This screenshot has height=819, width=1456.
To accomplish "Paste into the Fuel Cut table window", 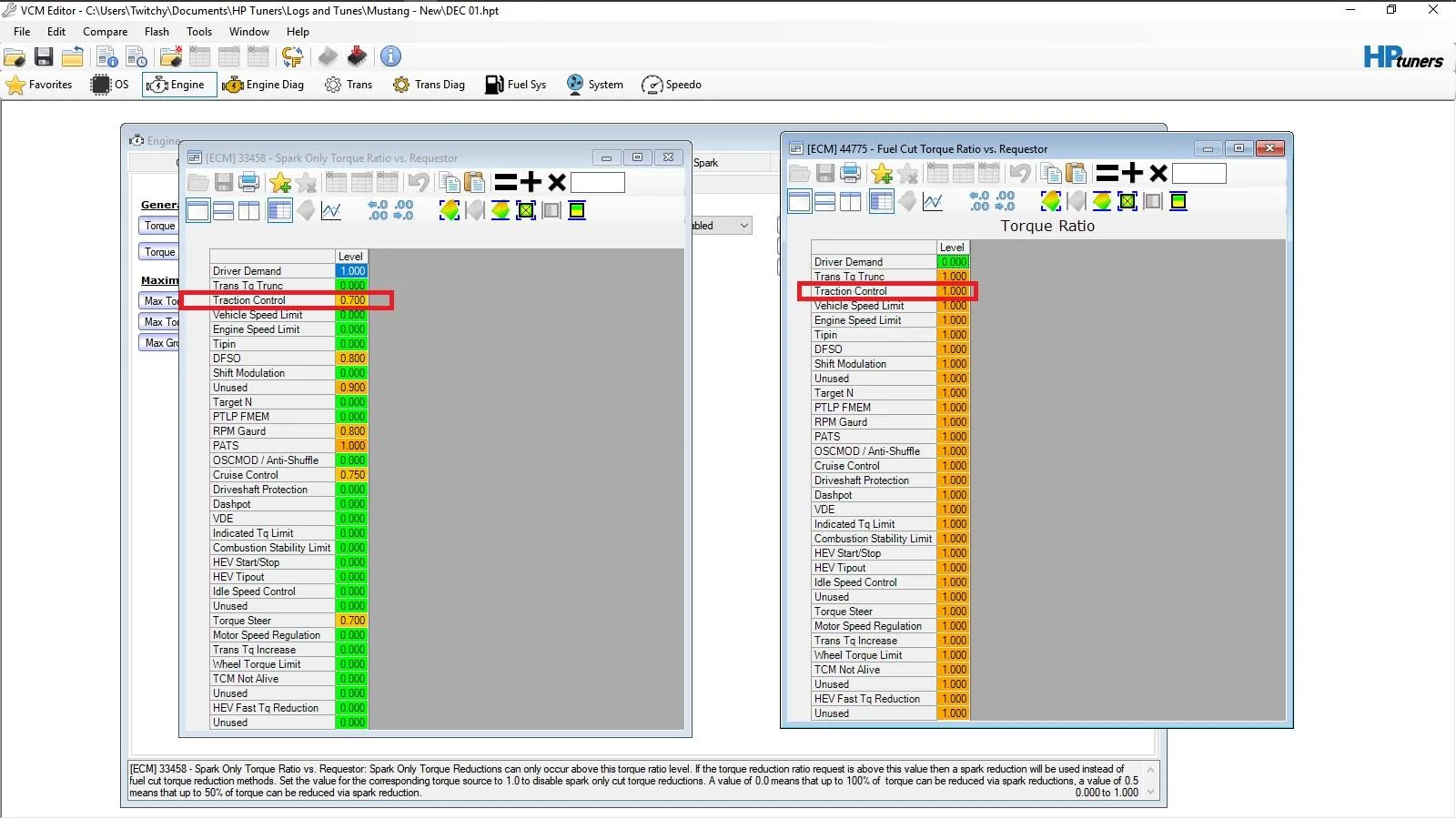I will click(x=1076, y=173).
